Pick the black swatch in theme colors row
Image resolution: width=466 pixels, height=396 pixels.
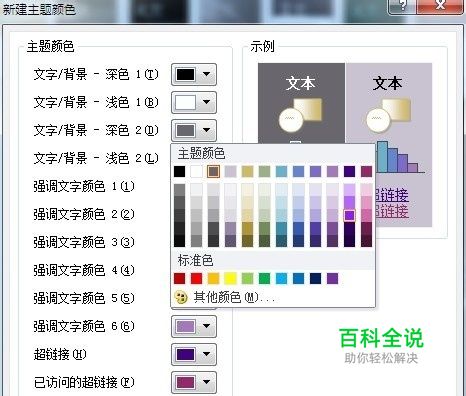(x=179, y=172)
